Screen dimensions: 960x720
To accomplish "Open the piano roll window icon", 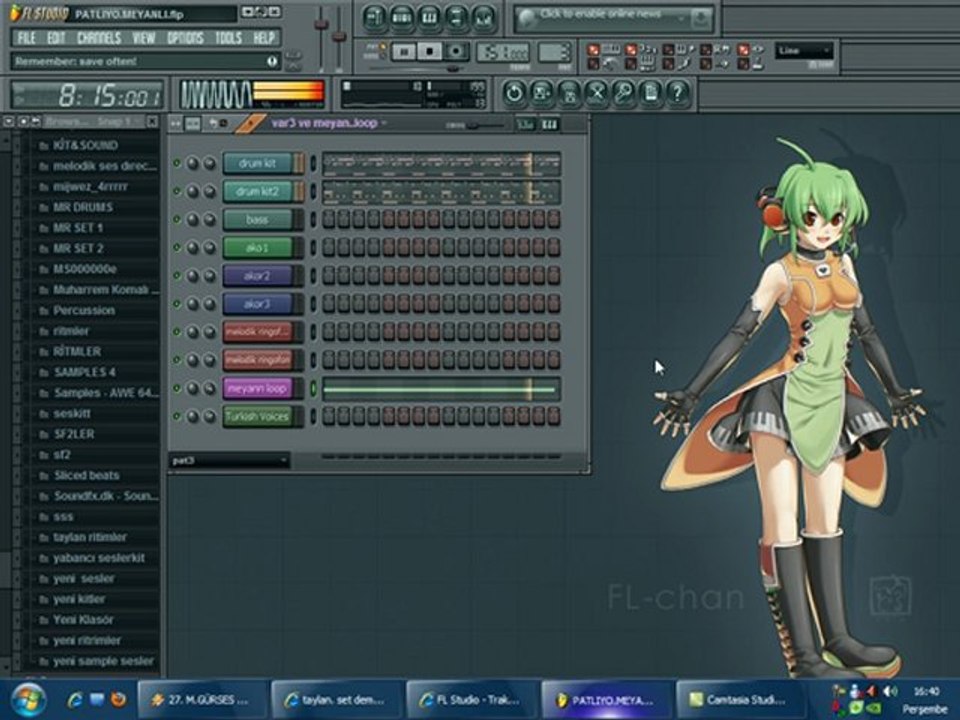I will point(429,18).
